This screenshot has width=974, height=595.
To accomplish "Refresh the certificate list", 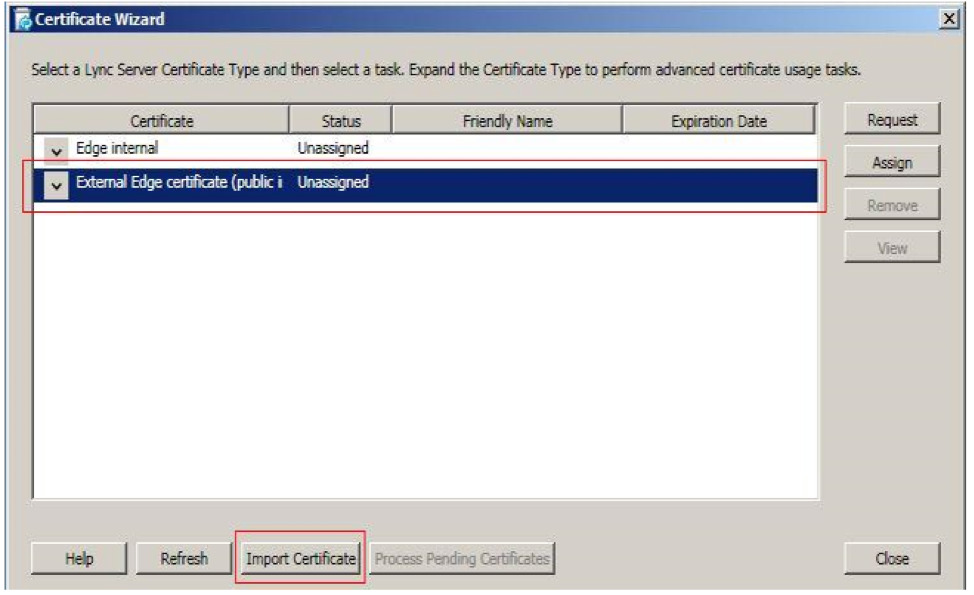I will point(184,558).
